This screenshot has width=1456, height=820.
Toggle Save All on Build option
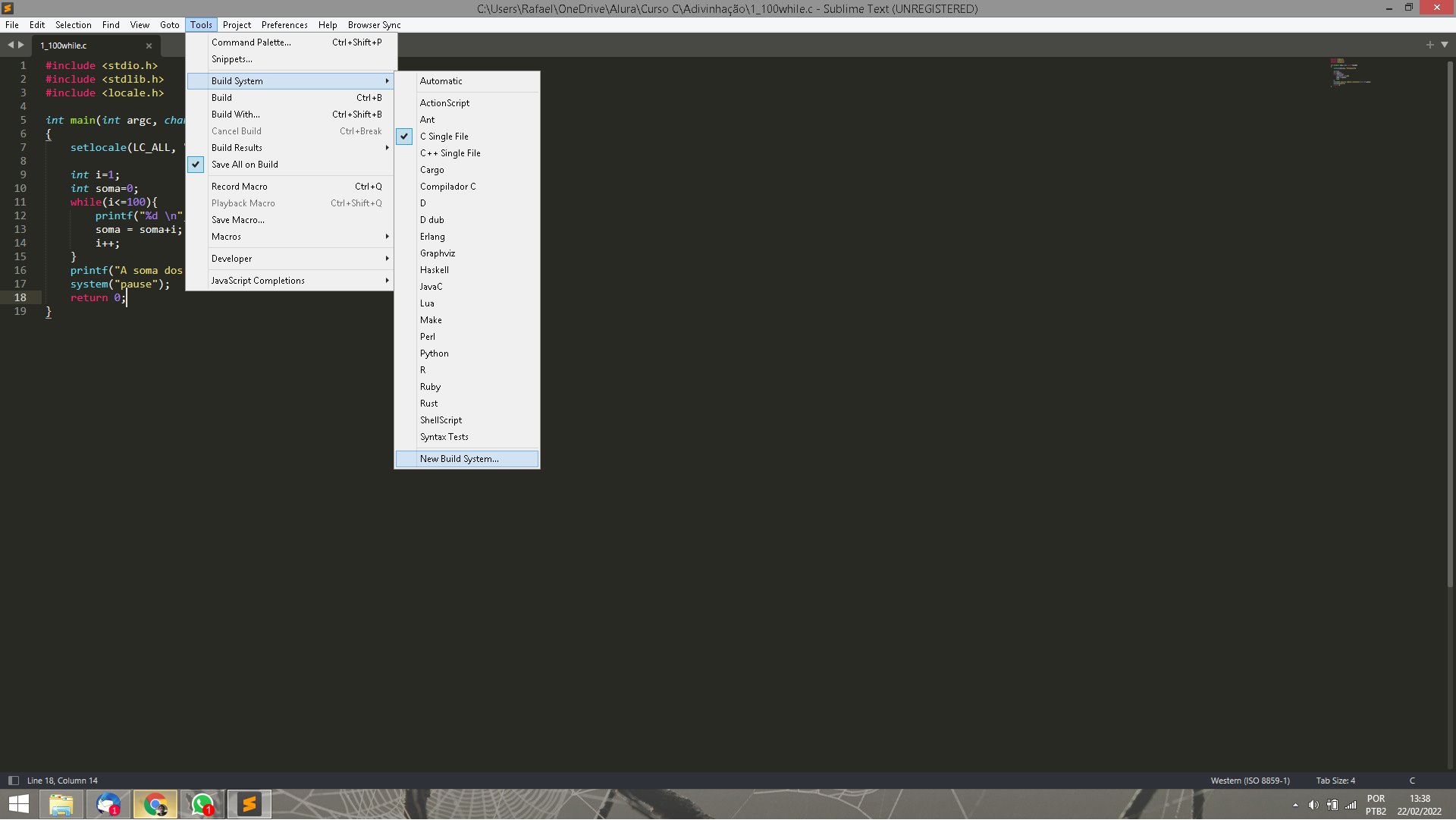(291, 165)
